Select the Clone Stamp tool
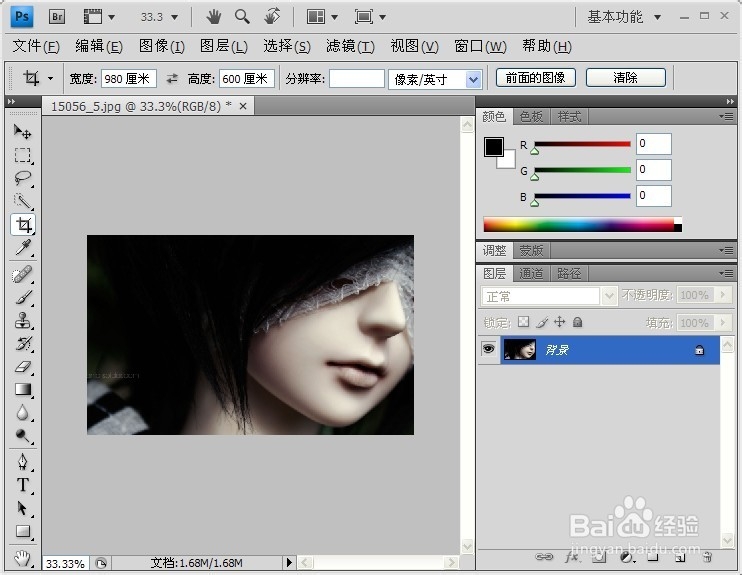The height and width of the screenshot is (575, 742). pyautogui.click(x=22, y=320)
